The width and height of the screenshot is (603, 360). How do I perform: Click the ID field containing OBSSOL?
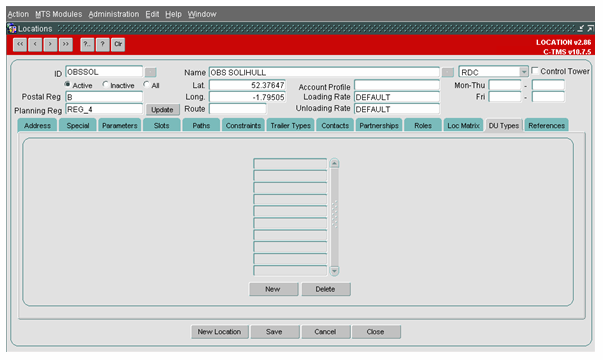[x=104, y=72]
